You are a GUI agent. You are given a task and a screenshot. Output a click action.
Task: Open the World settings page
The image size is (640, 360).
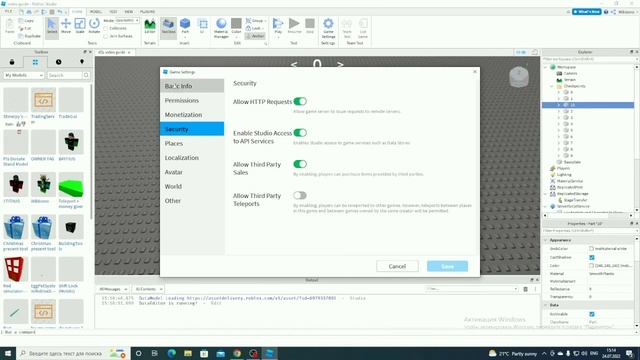click(x=192, y=186)
